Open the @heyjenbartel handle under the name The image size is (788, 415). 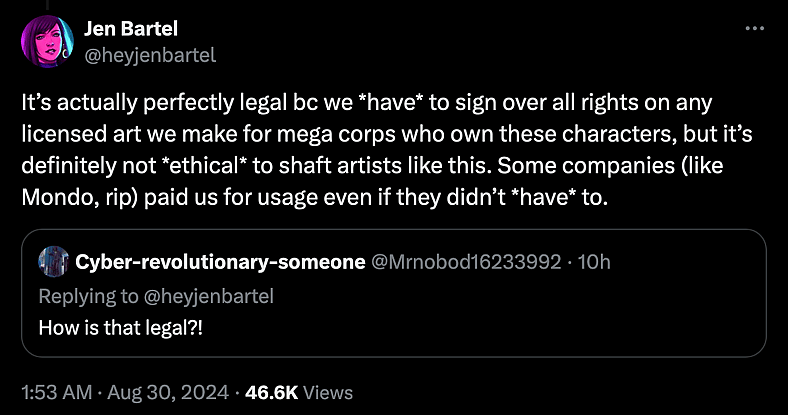pos(150,55)
